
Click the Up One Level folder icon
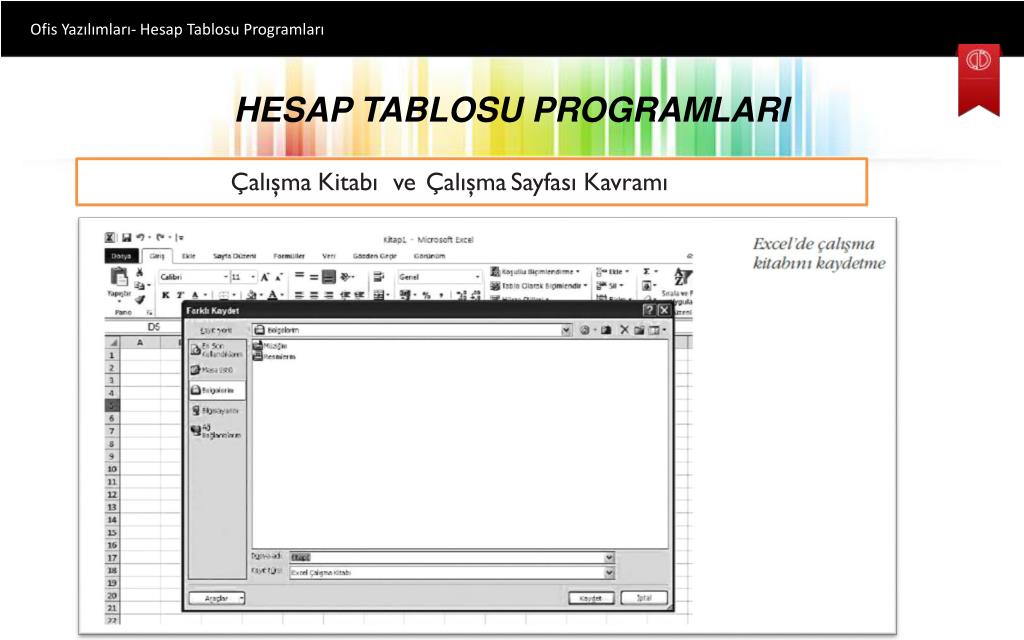pos(606,330)
